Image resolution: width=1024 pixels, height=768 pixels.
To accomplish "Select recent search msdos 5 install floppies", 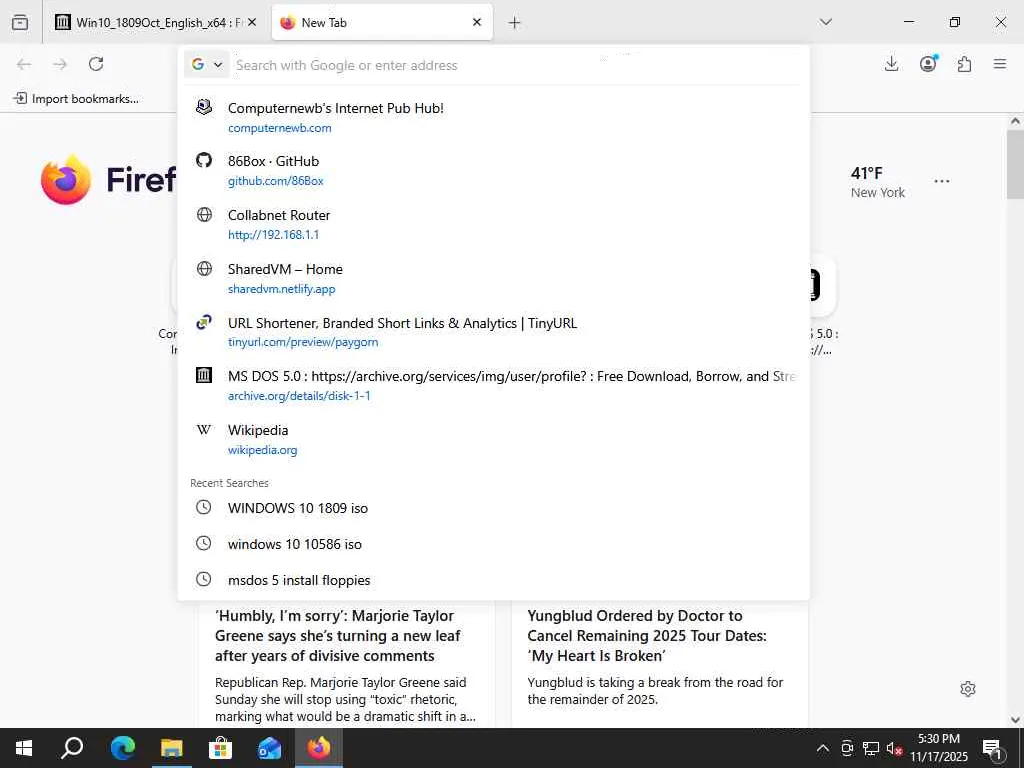I will tap(494, 580).
